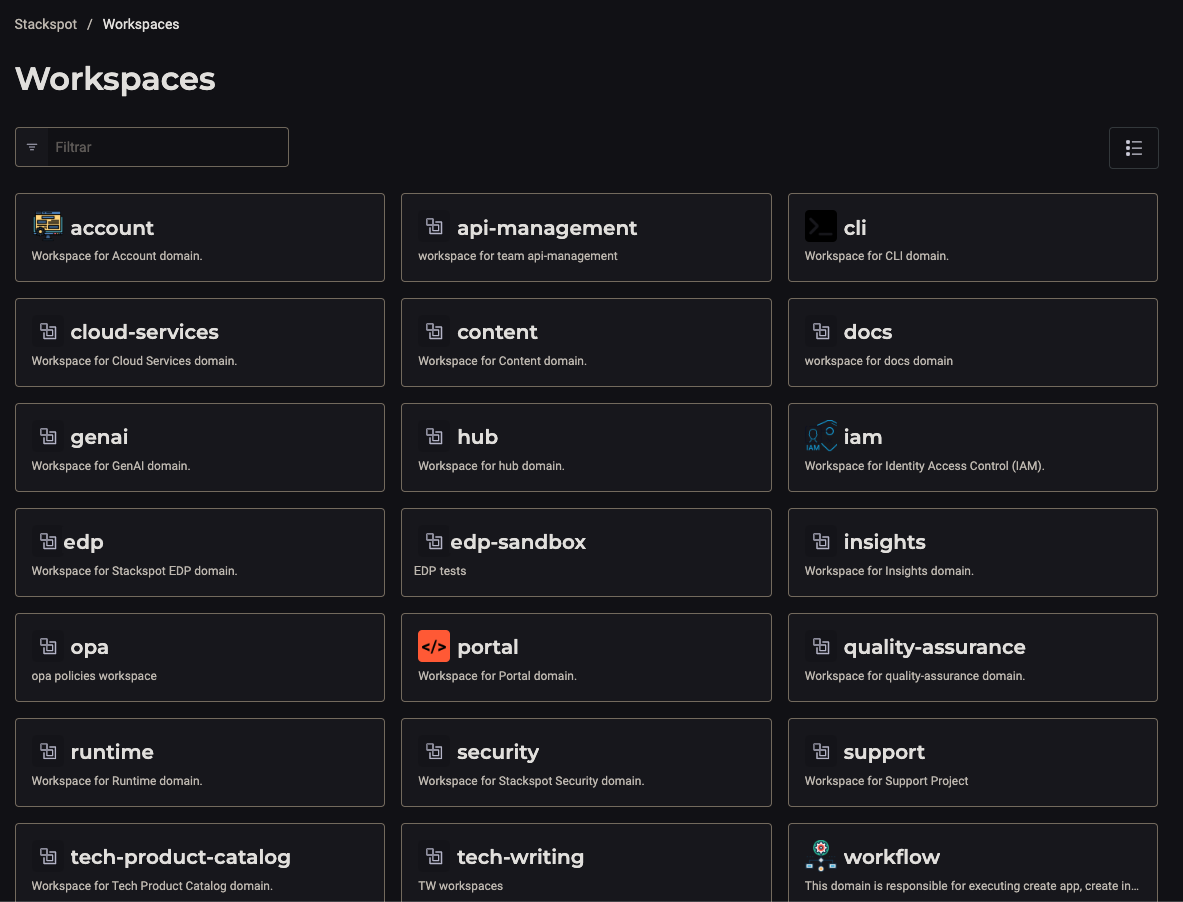Click the opa workspace icon
Image resolution: width=1183 pixels, height=902 pixels.
pyautogui.click(x=48, y=646)
